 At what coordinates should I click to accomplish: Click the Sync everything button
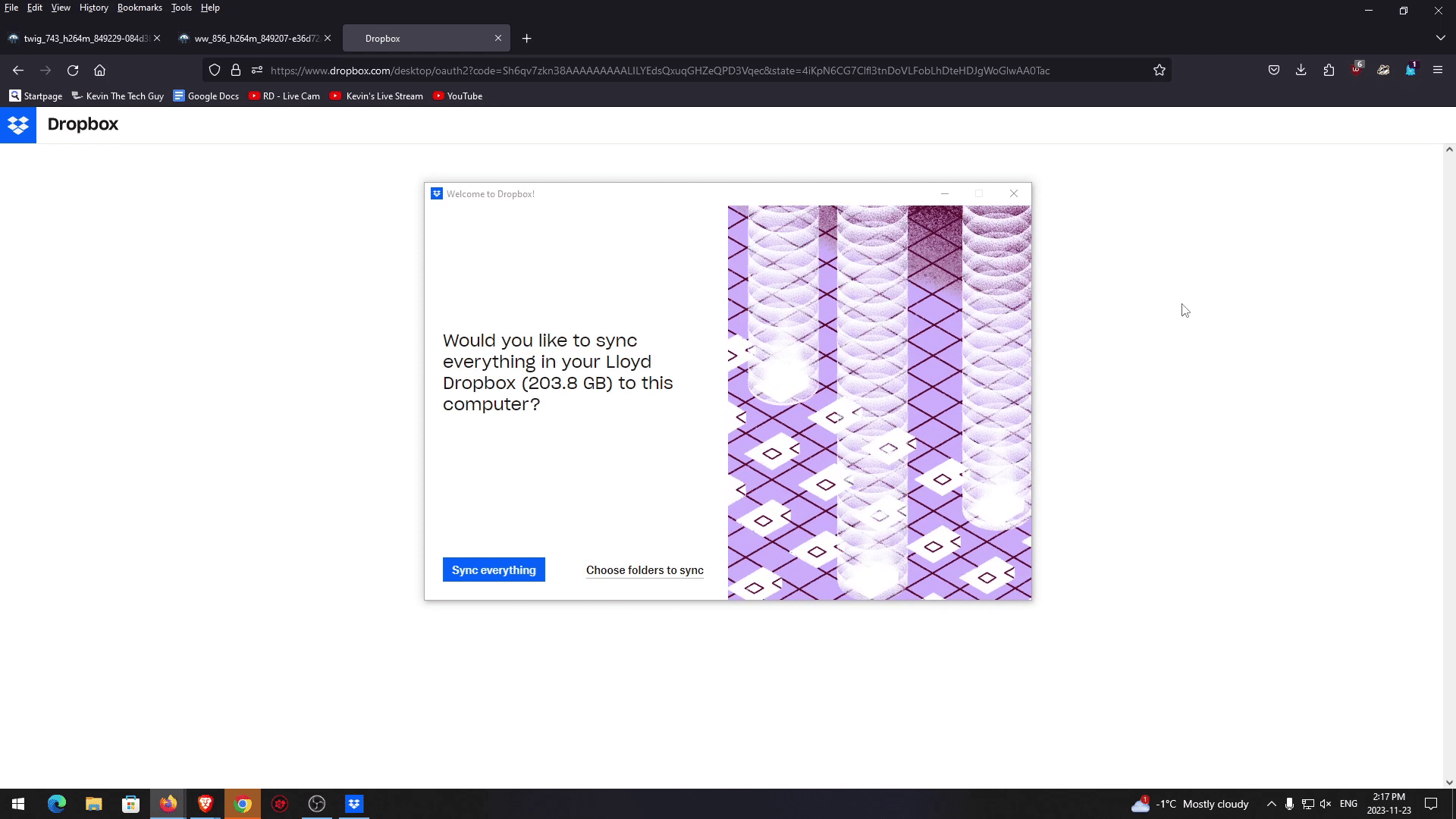pos(494,570)
